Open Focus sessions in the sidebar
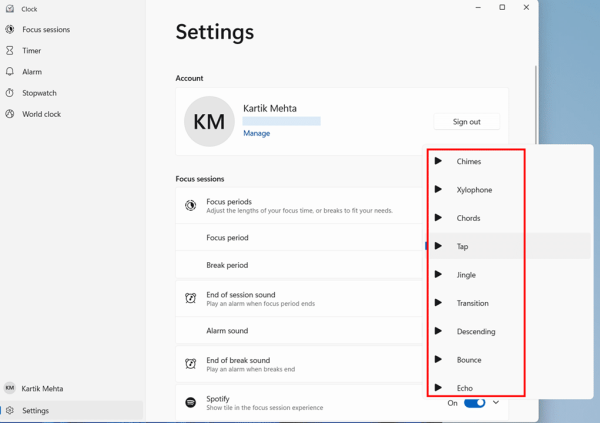The image size is (600, 423). 46,29
